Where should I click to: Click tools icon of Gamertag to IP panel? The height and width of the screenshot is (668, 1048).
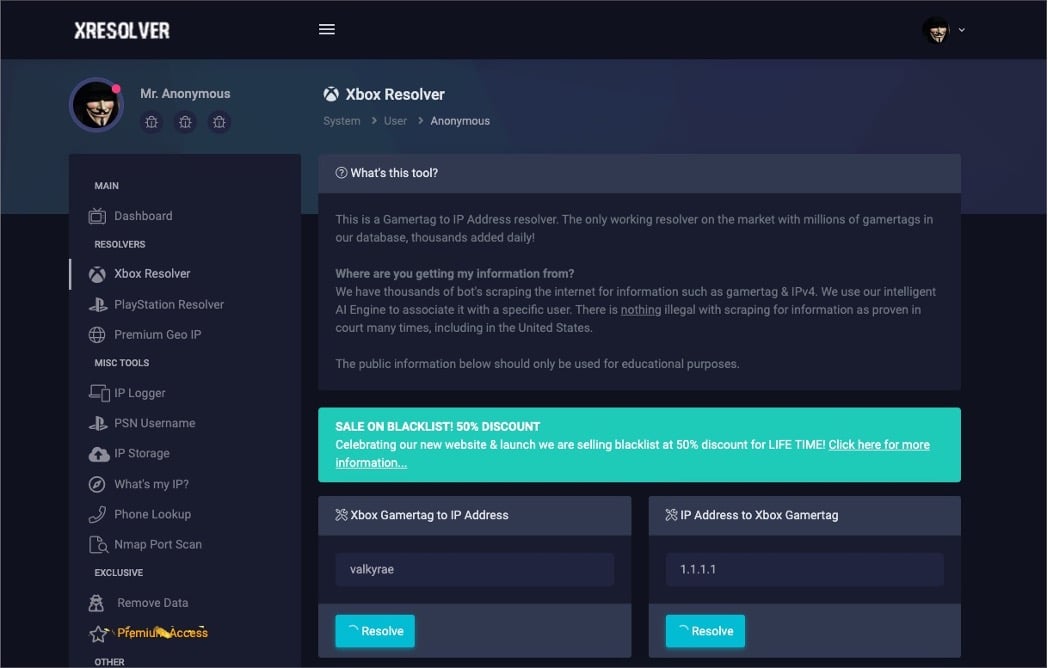[x=342, y=515]
